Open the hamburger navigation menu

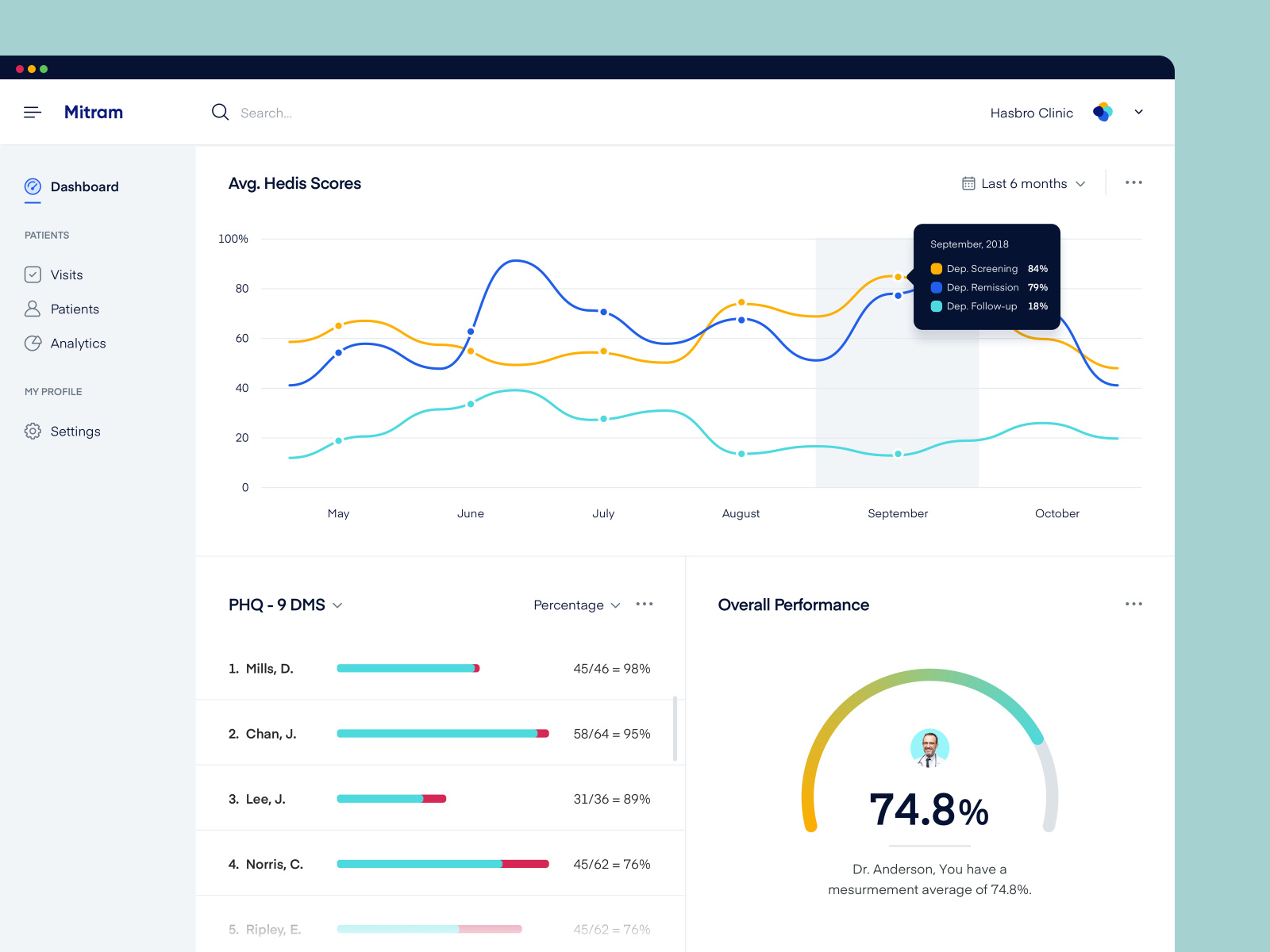point(33,112)
